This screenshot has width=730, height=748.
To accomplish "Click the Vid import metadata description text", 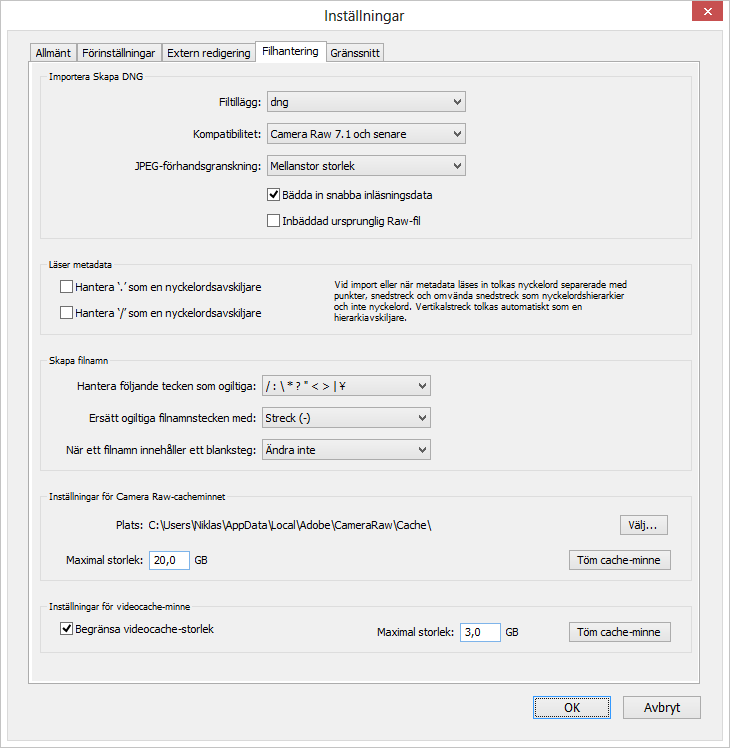I will 480,301.
